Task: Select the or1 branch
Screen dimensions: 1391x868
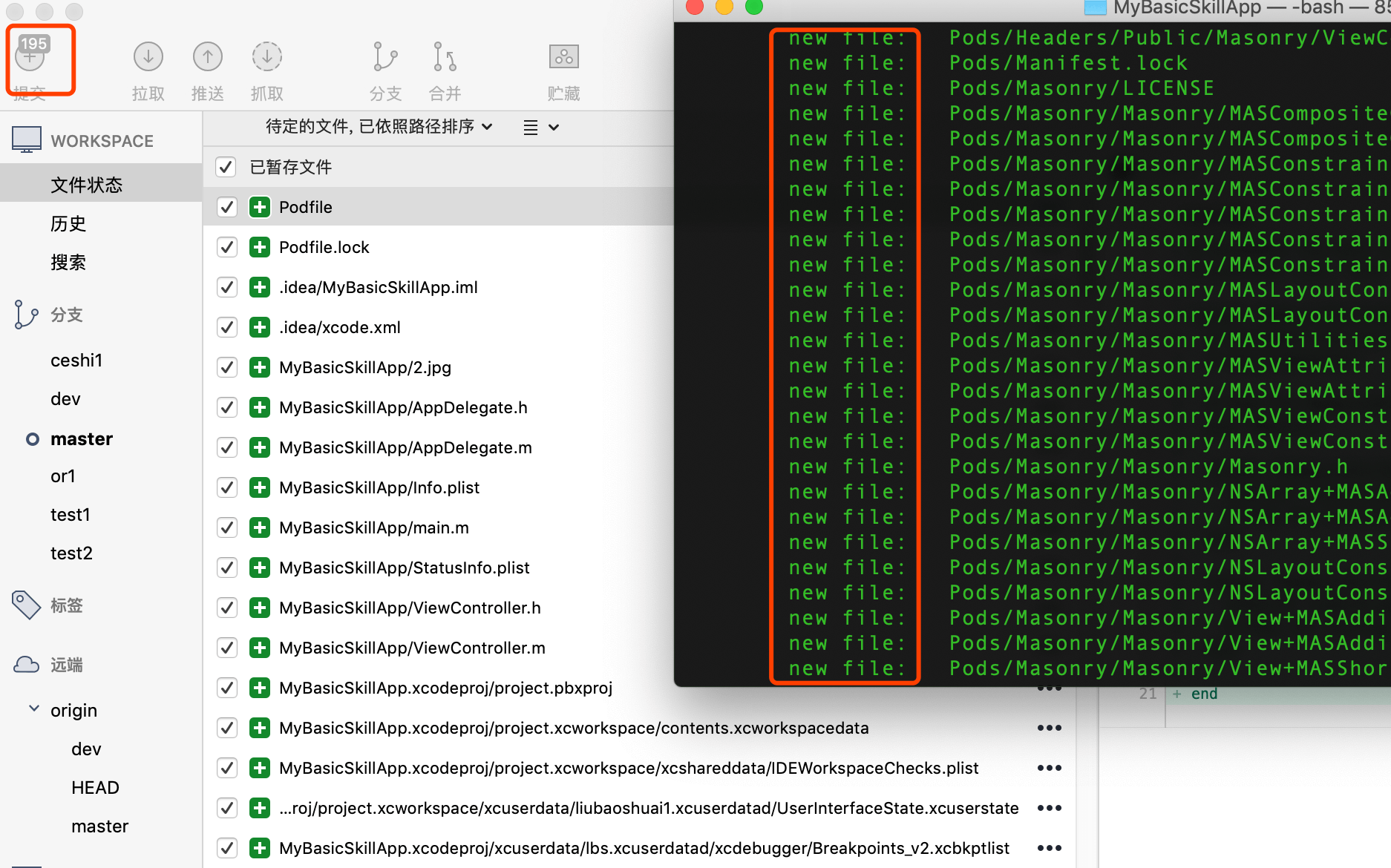Action: (x=63, y=476)
